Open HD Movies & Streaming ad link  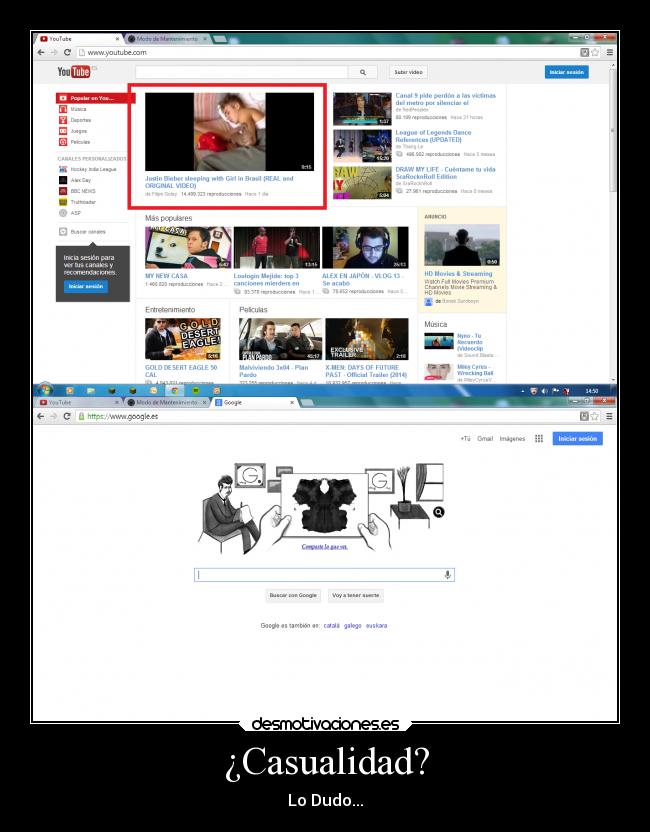pos(458,274)
